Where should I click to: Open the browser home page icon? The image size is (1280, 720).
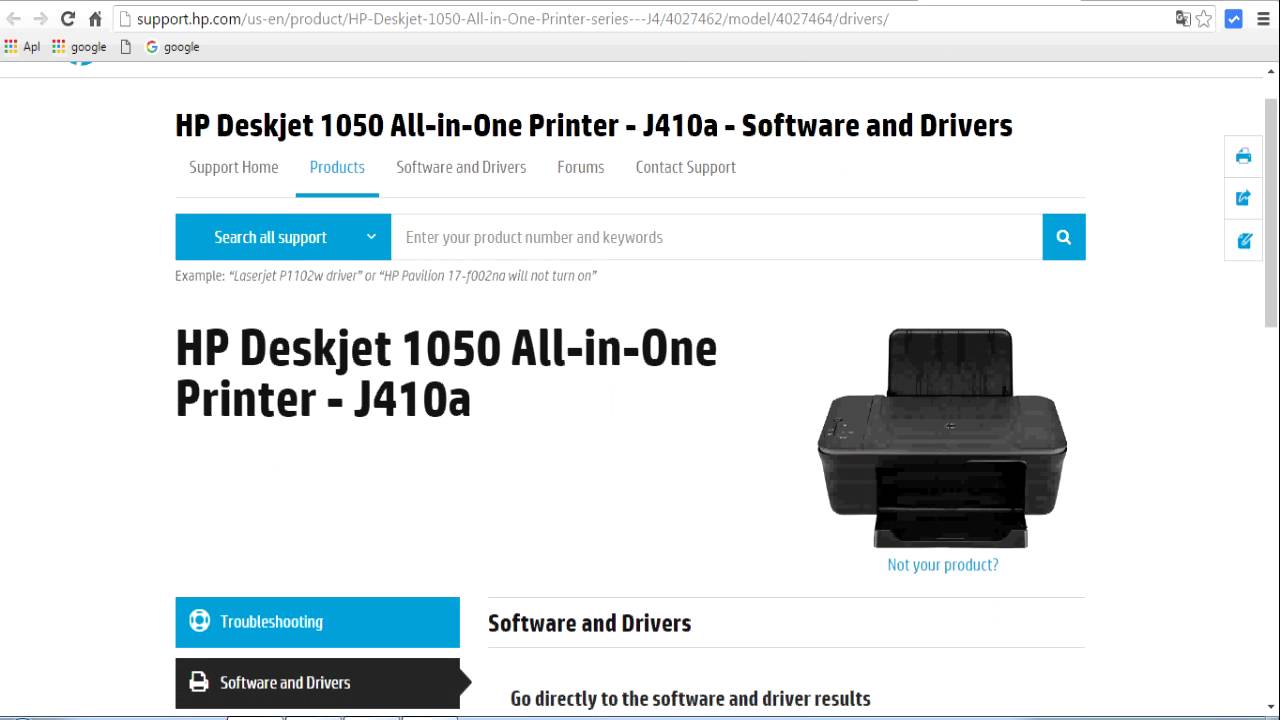(x=95, y=19)
